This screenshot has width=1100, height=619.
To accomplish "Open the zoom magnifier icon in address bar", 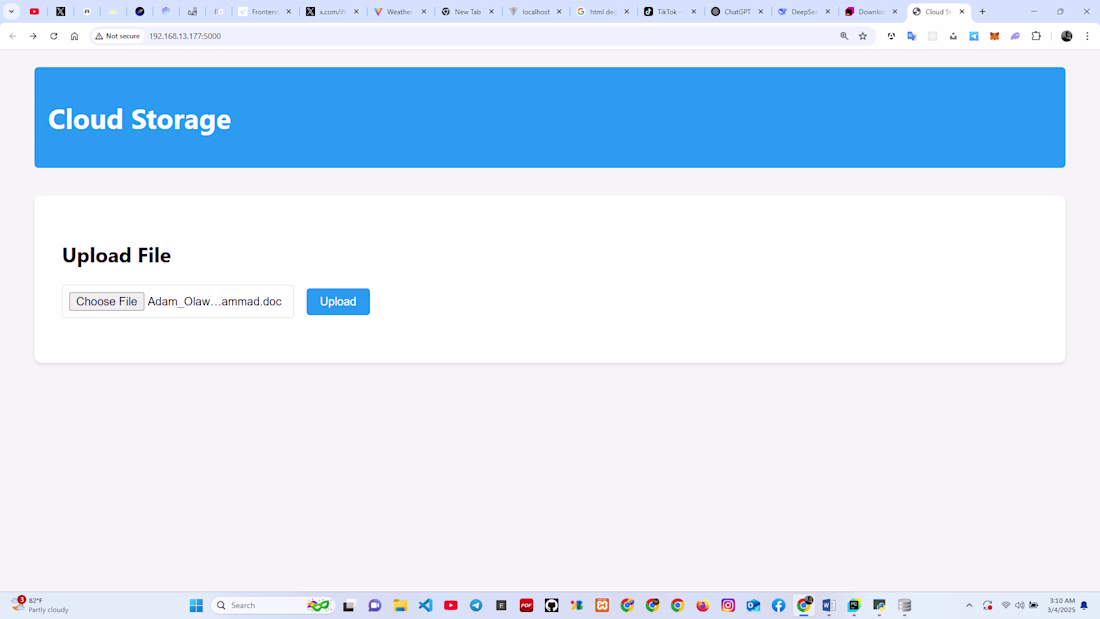I will pos(844,36).
